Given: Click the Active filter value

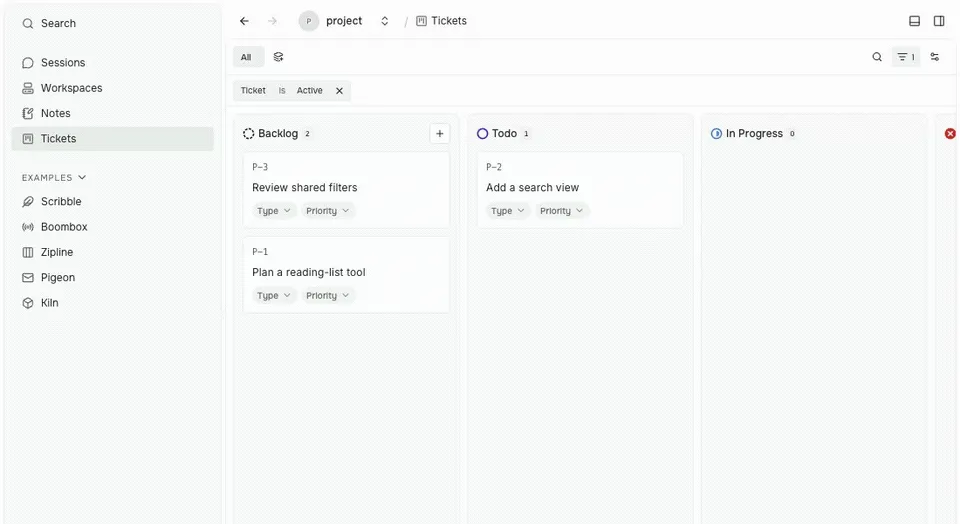Looking at the screenshot, I should click(309, 91).
